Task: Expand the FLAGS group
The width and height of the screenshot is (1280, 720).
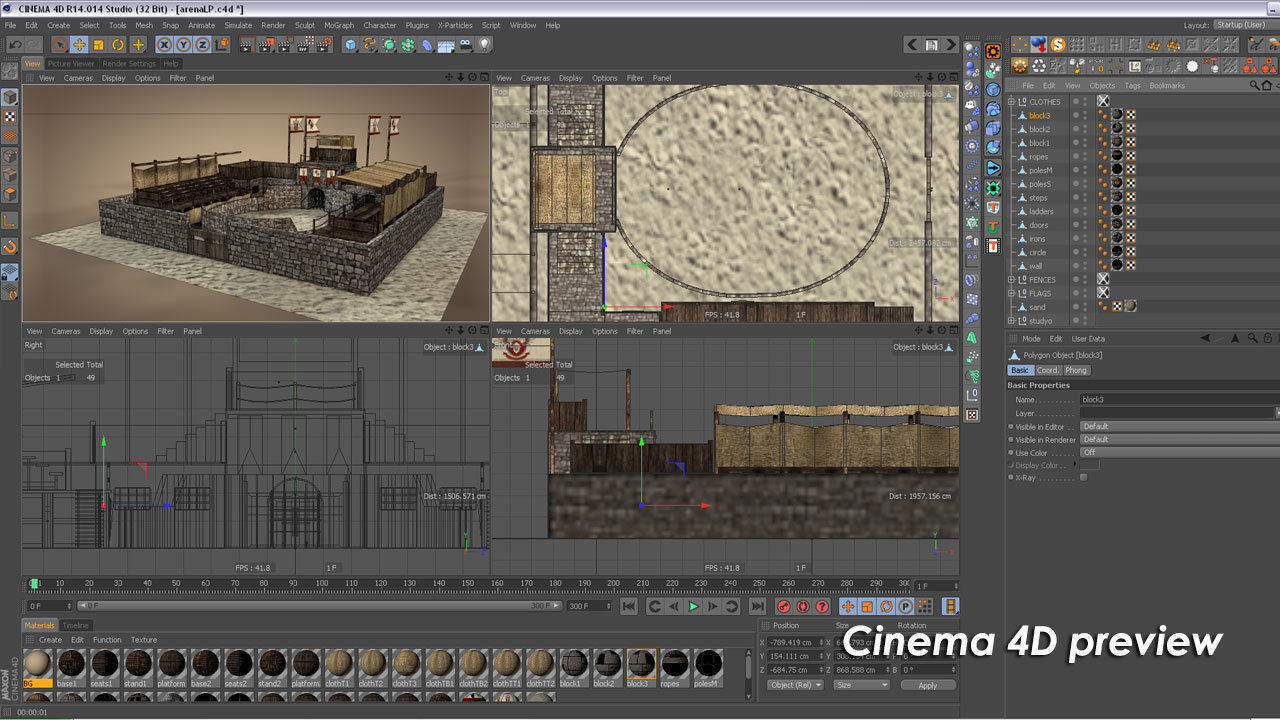Action: point(1011,293)
